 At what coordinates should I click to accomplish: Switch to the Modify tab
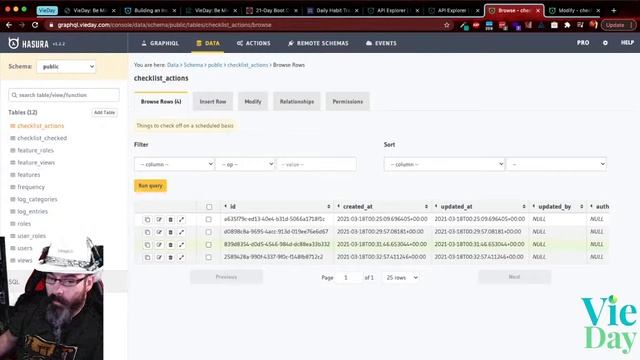(x=253, y=102)
